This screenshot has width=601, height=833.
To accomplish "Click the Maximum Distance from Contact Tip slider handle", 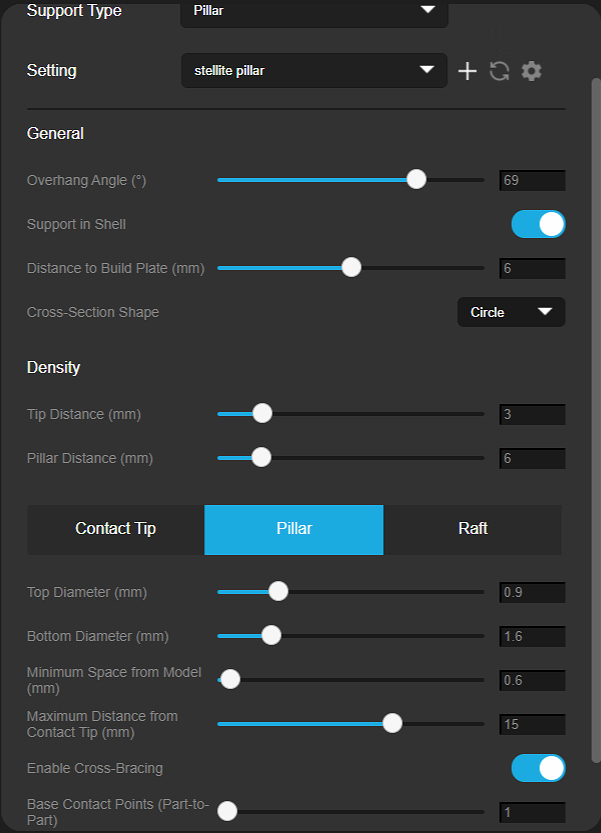I will [392, 723].
